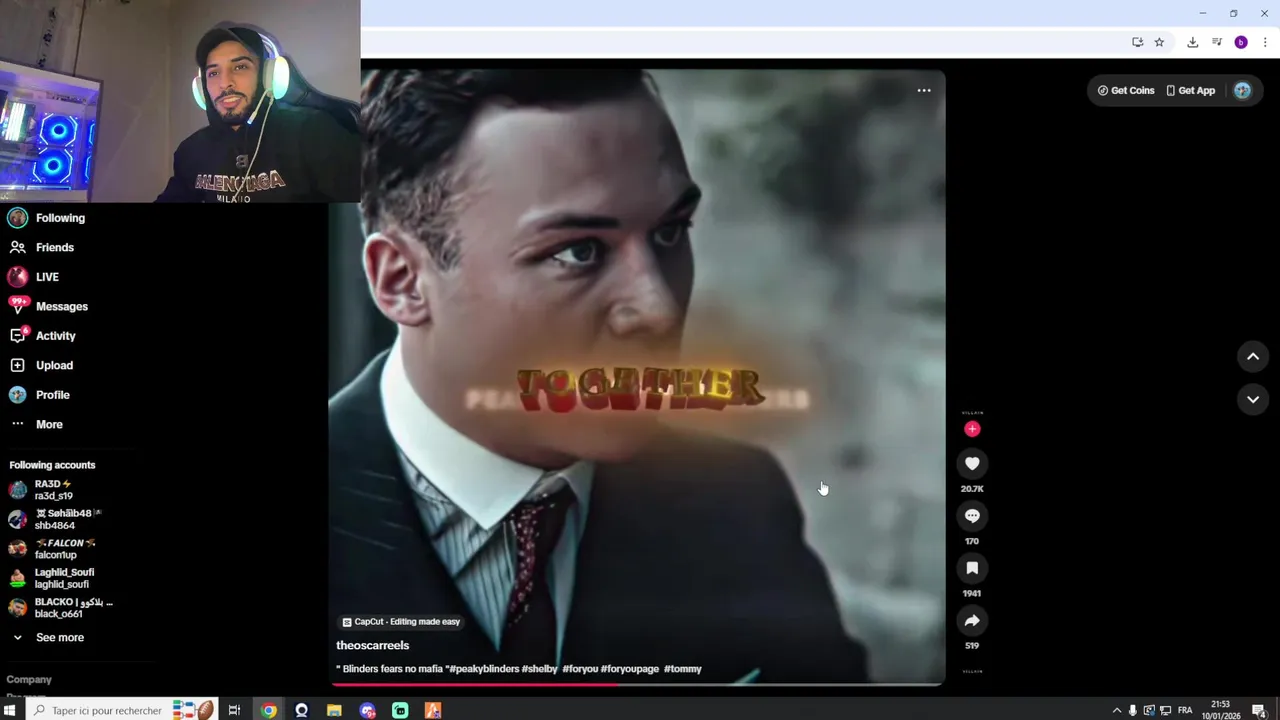
Task: Click the FRA language indicator
Action: tap(1185, 711)
